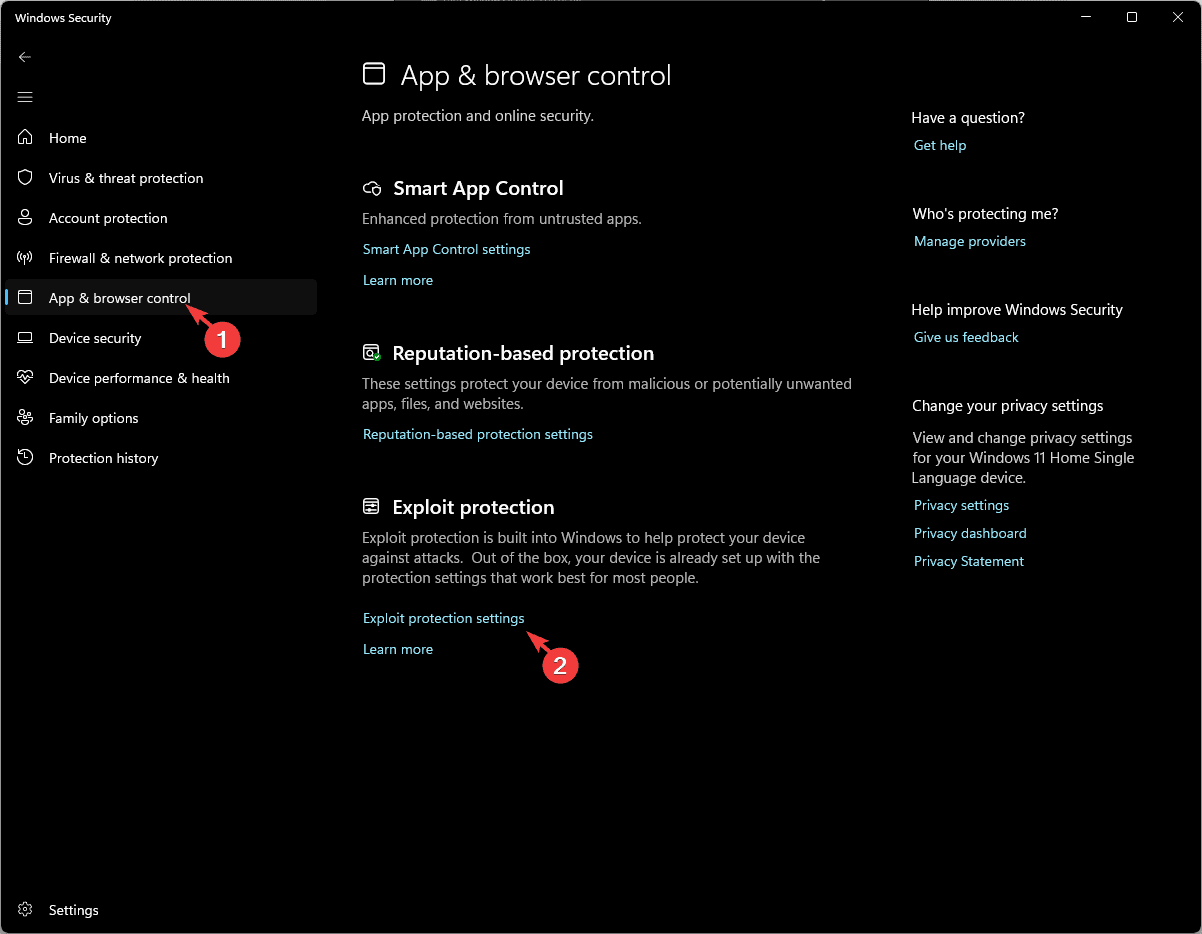The height and width of the screenshot is (934, 1202).
Task: Open Manage providers
Action: pos(969,241)
